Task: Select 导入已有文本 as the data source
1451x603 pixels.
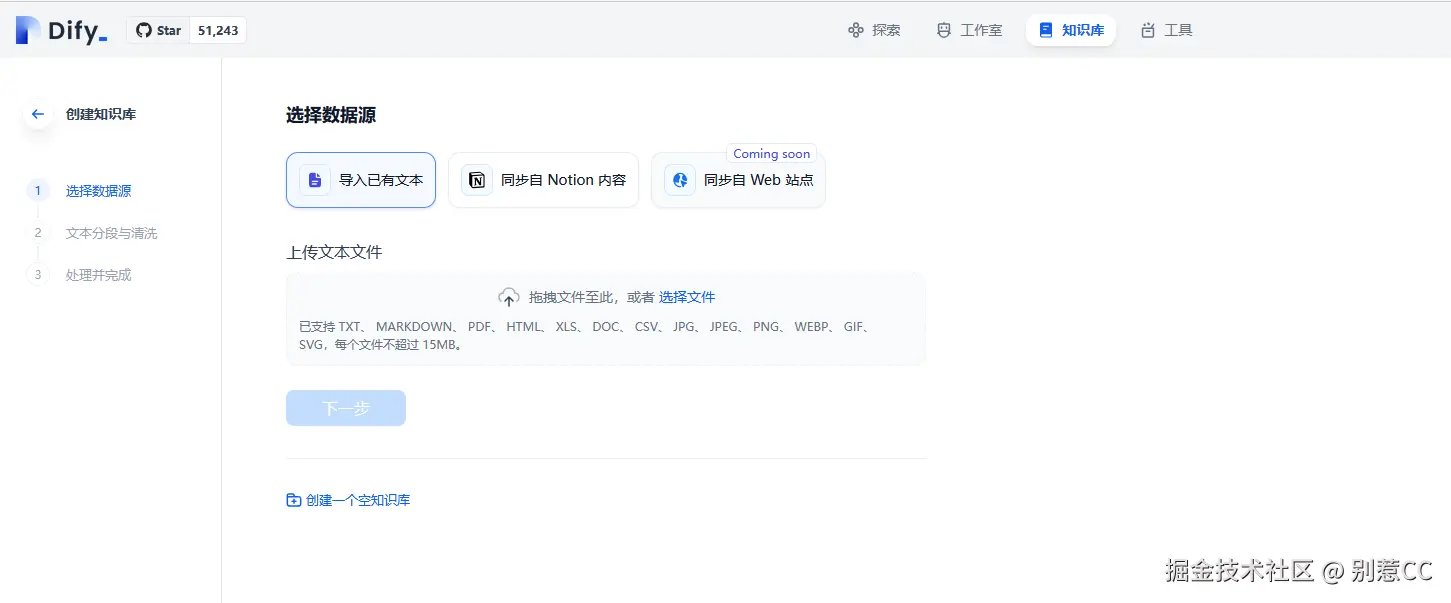Action: [360, 179]
